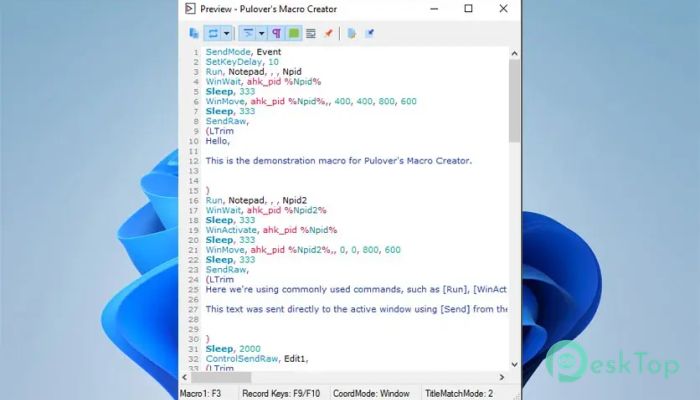Click the WinMove line with 0, 0, 800, 600
The image size is (700, 400).
coord(303,250)
